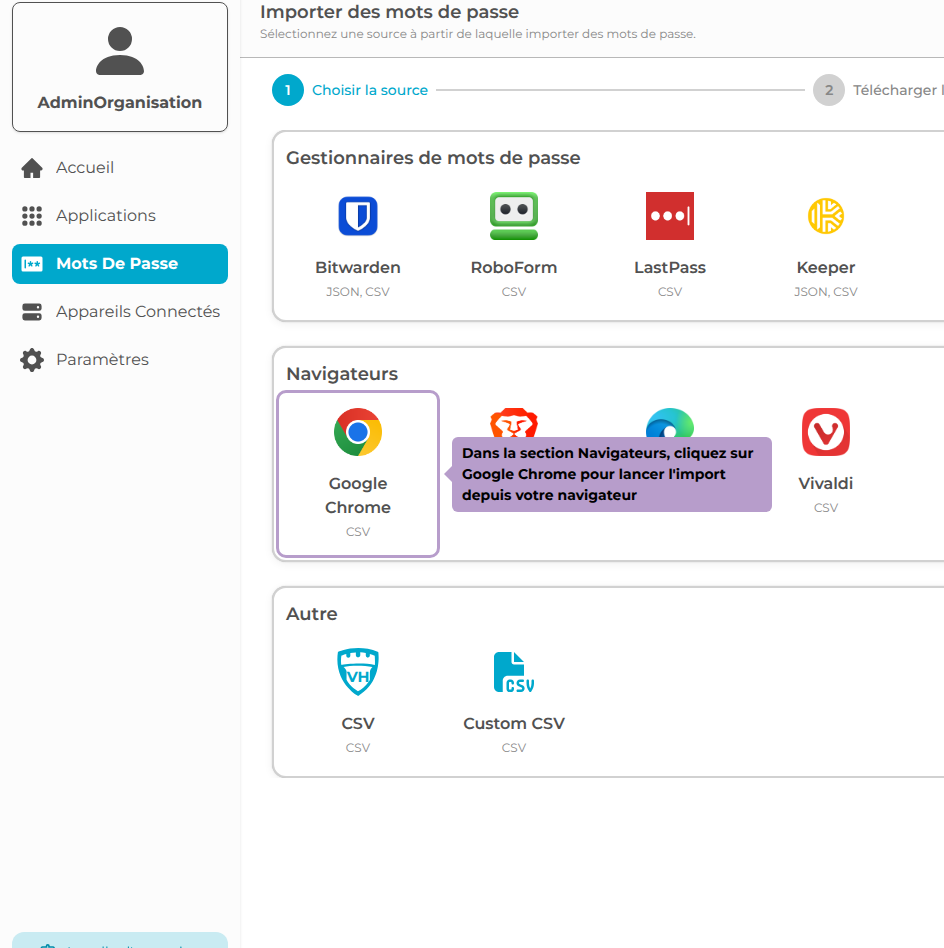The height and width of the screenshot is (948, 944).
Task: Click the Google Chrome label text
Action: tap(357, 495)
